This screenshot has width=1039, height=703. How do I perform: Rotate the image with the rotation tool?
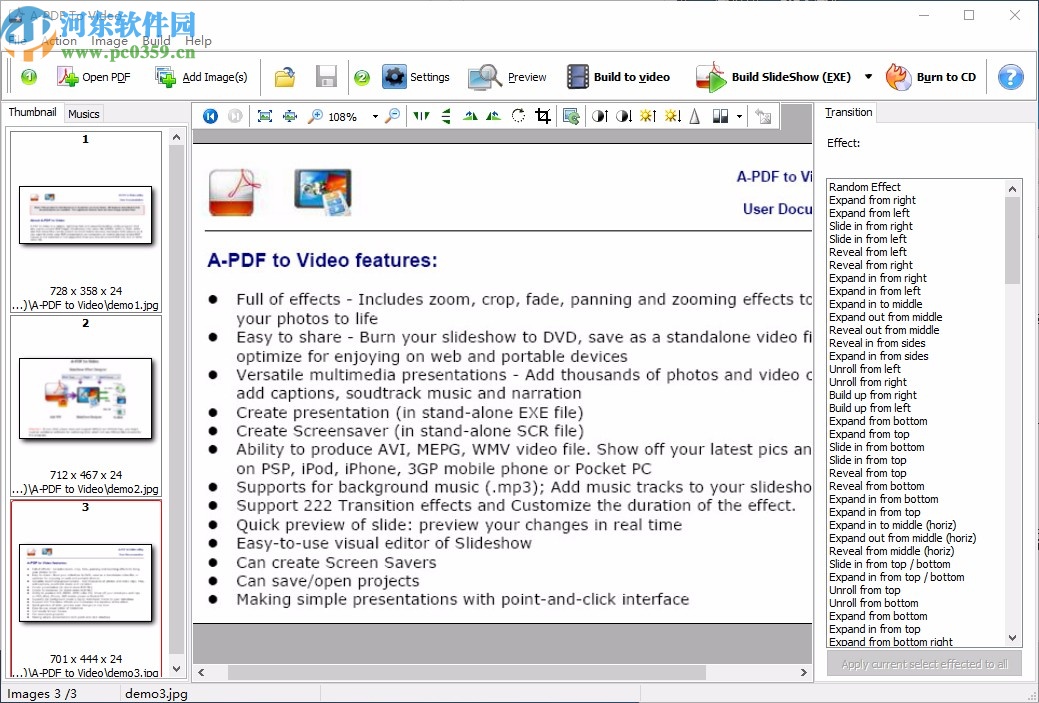click(518, 116)
